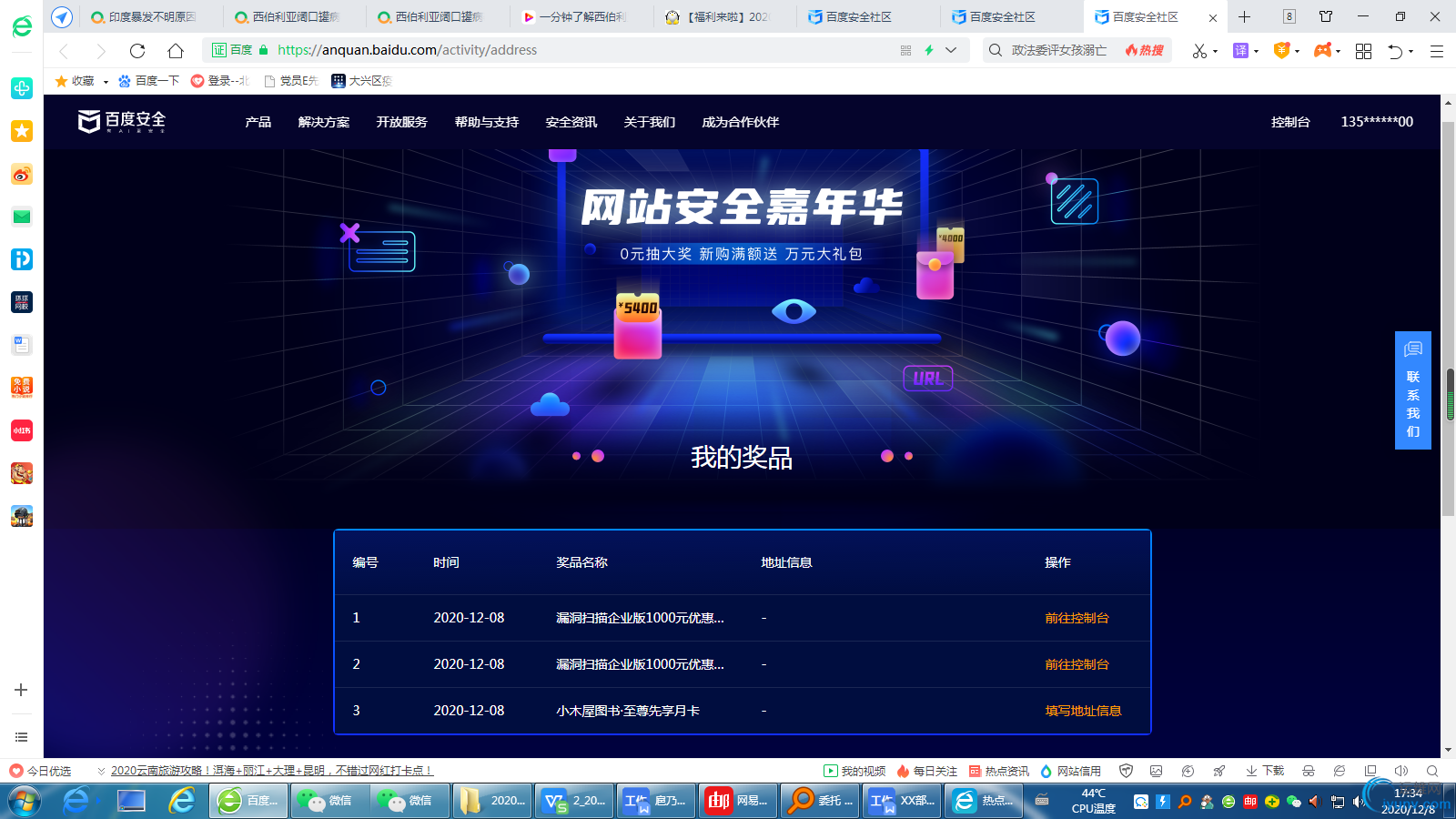Open the 联系我们 floating contact button
1456x819 pixels.
(1413, 390)
